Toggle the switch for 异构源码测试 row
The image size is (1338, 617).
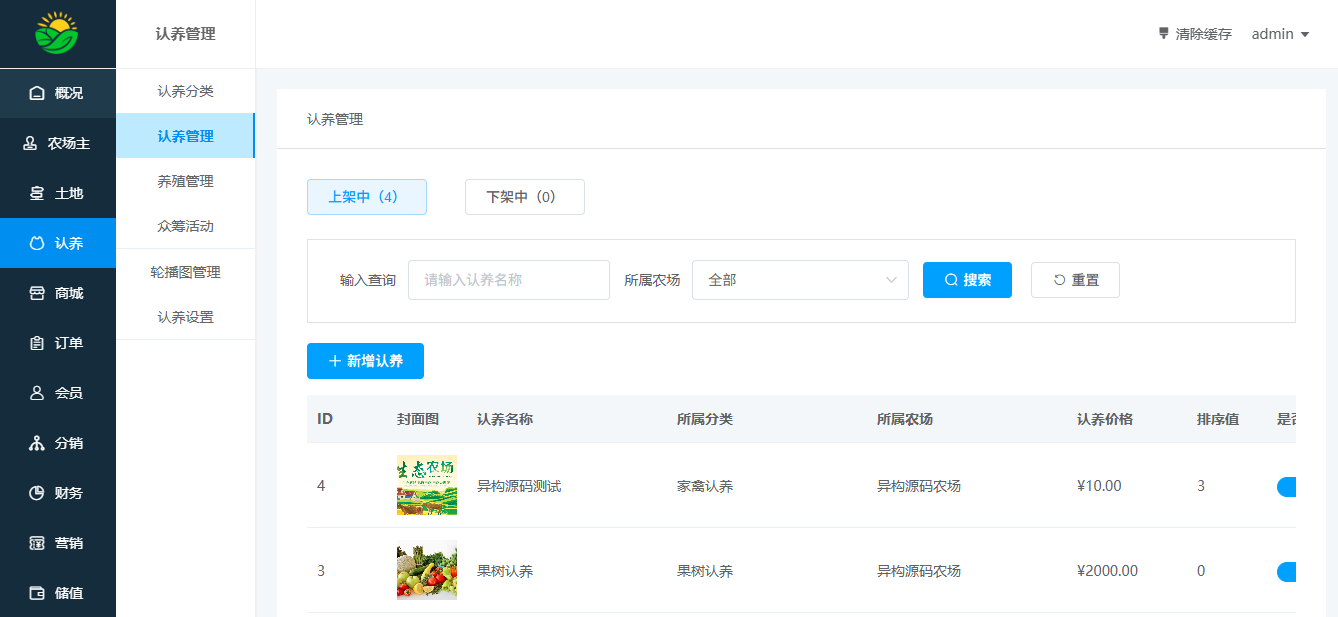tap(1287, 487)
